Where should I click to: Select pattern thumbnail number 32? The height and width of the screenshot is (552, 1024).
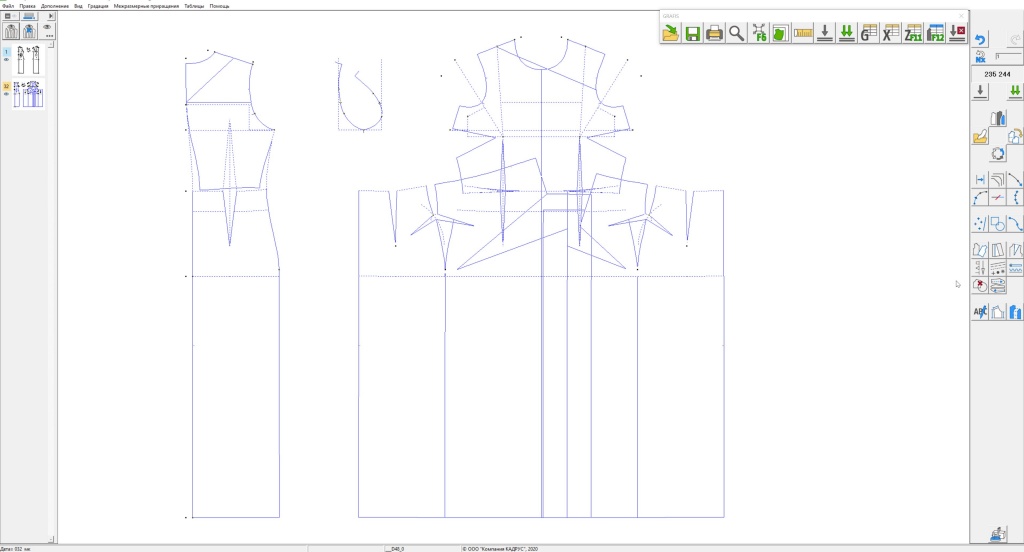pos(30,94)
